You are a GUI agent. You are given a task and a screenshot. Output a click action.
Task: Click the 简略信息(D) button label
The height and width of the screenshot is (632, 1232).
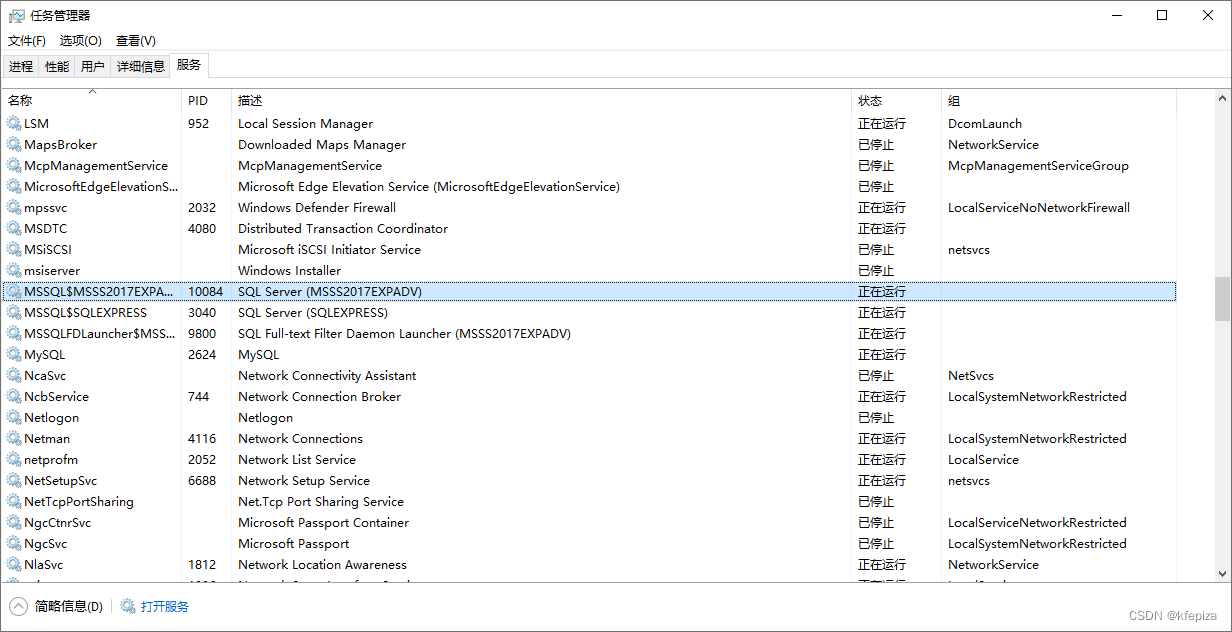[x=68, y=606]
